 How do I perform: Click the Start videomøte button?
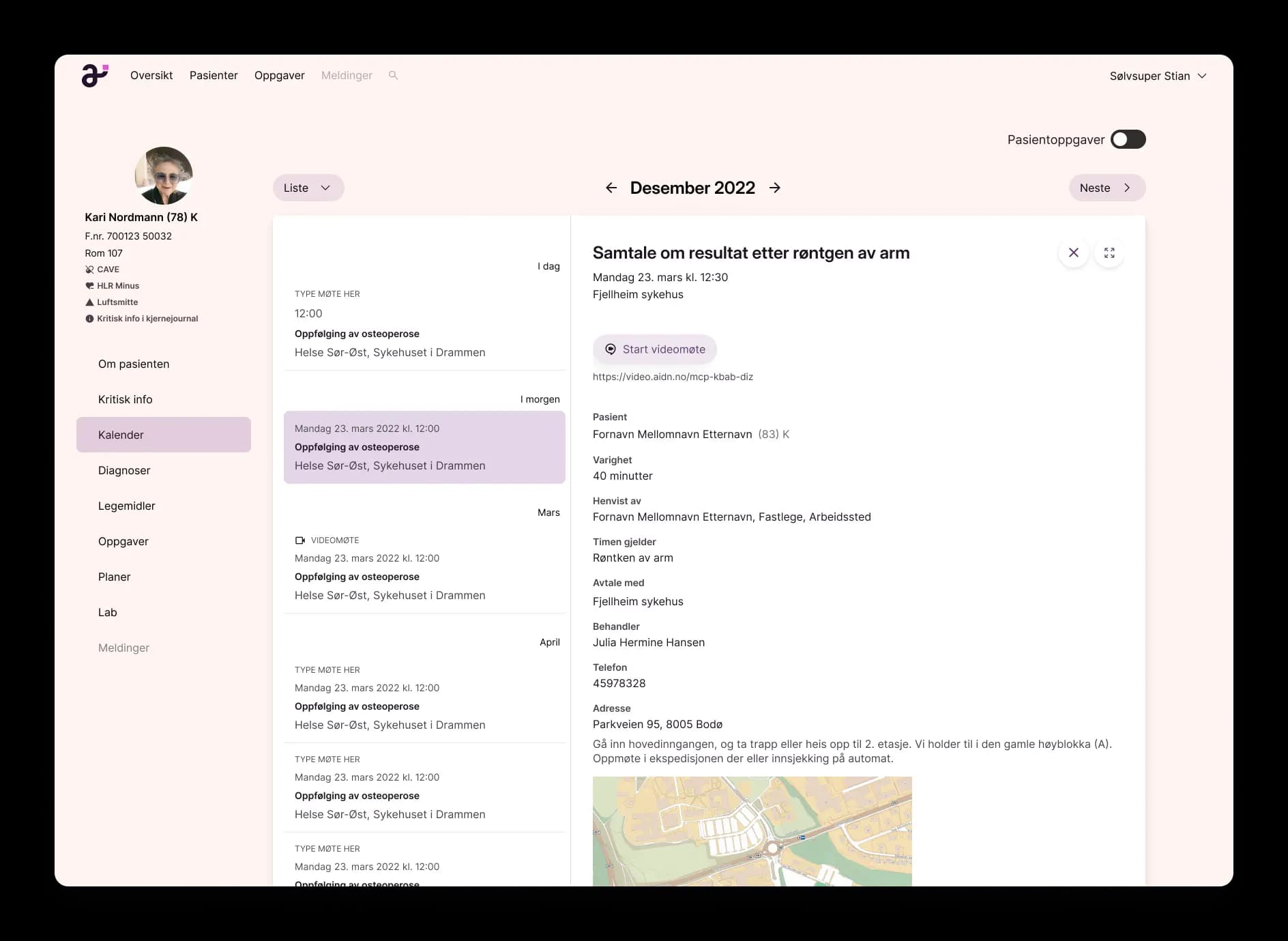(654, 349)
